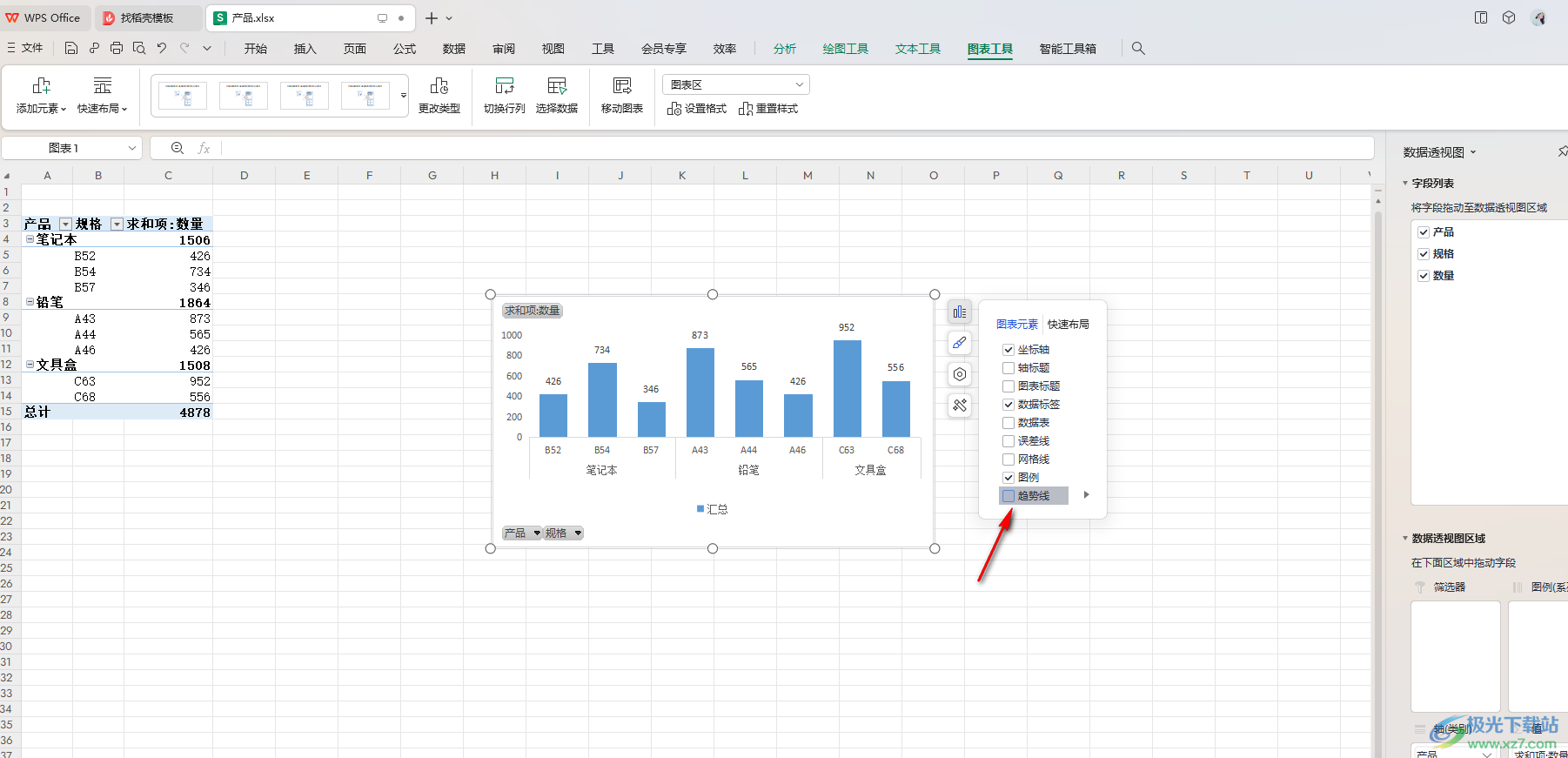The image size is (1568, 758).
Task: Switch to the 公式 ribbon tab
Action: [x=405, y=49]
